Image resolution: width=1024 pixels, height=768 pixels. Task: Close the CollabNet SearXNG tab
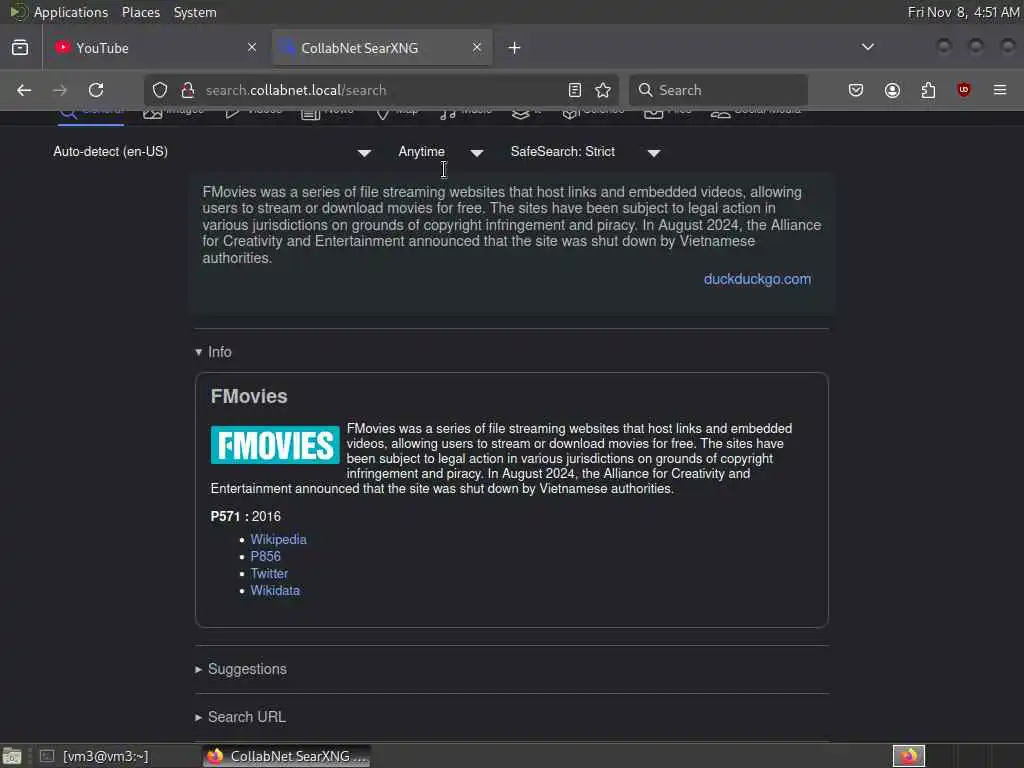click(x=477, y=47)
